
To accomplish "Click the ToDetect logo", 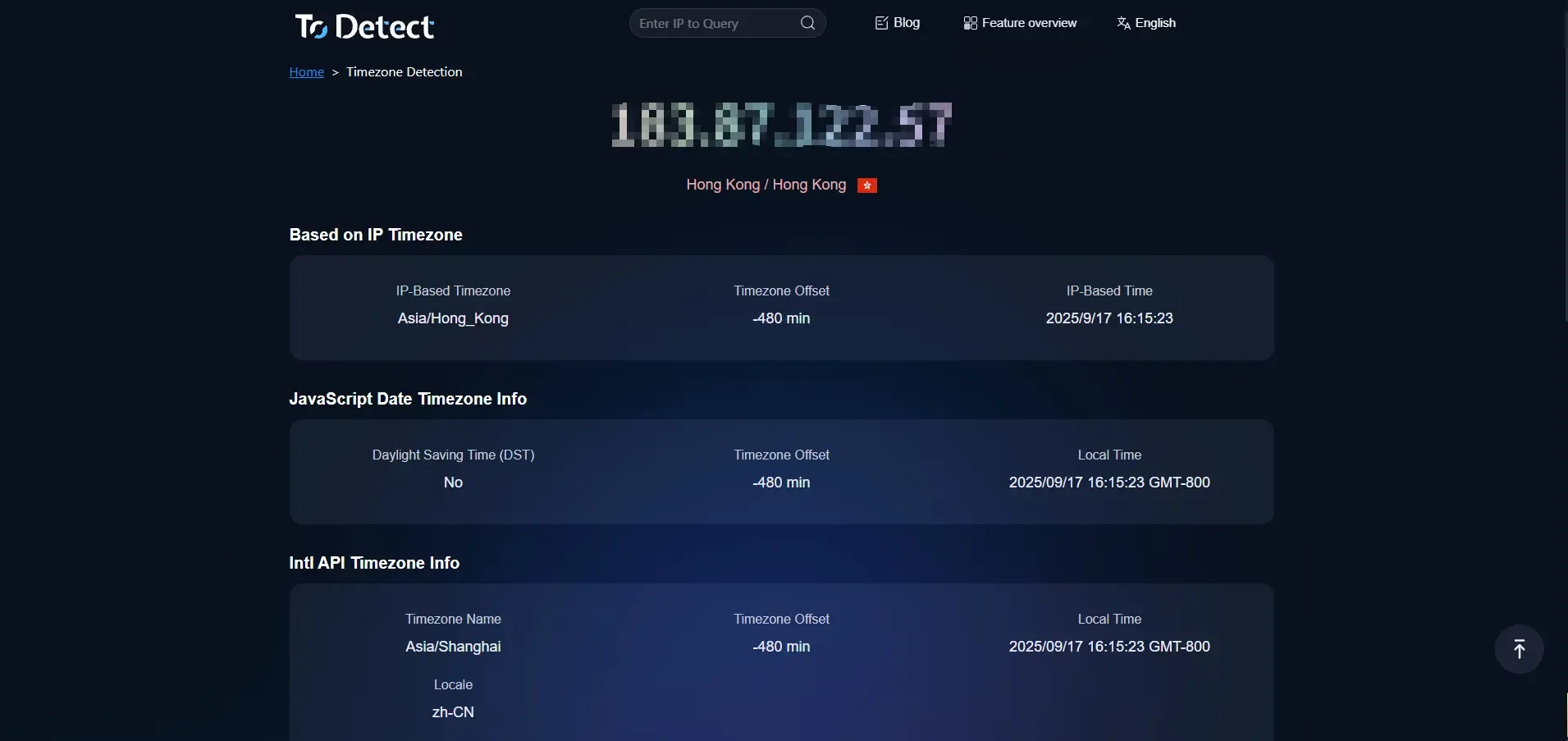I will (364, 26).
